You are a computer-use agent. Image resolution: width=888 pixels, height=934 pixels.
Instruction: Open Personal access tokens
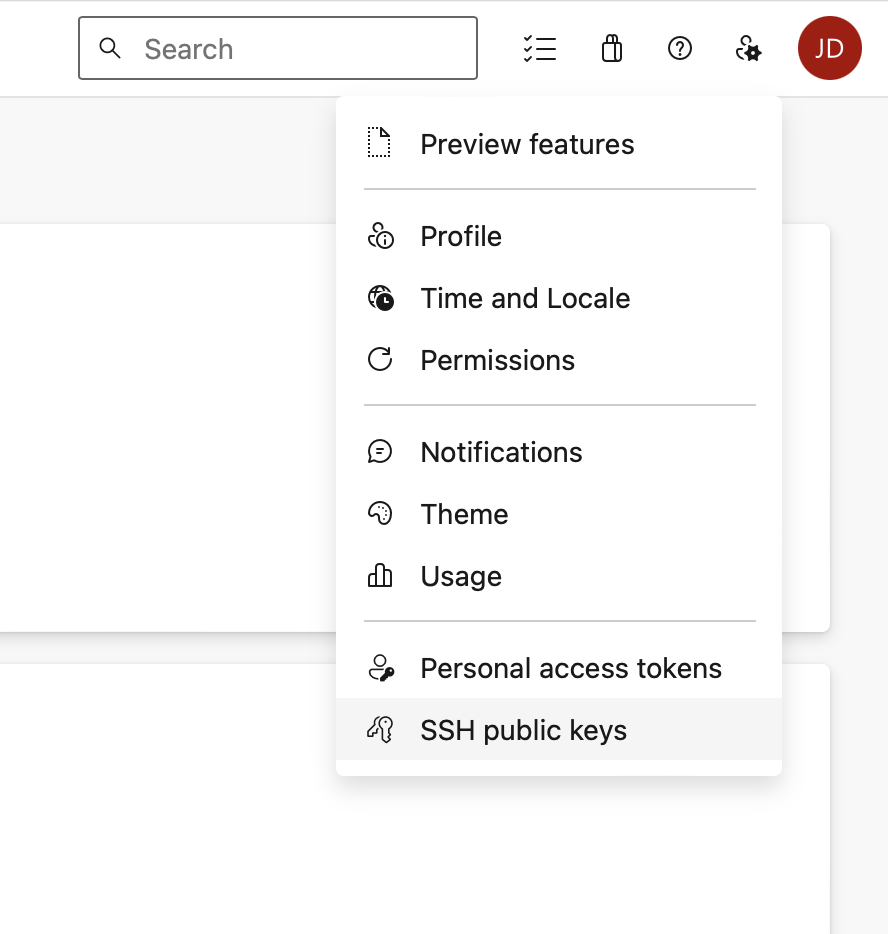(x=571, y=668)
